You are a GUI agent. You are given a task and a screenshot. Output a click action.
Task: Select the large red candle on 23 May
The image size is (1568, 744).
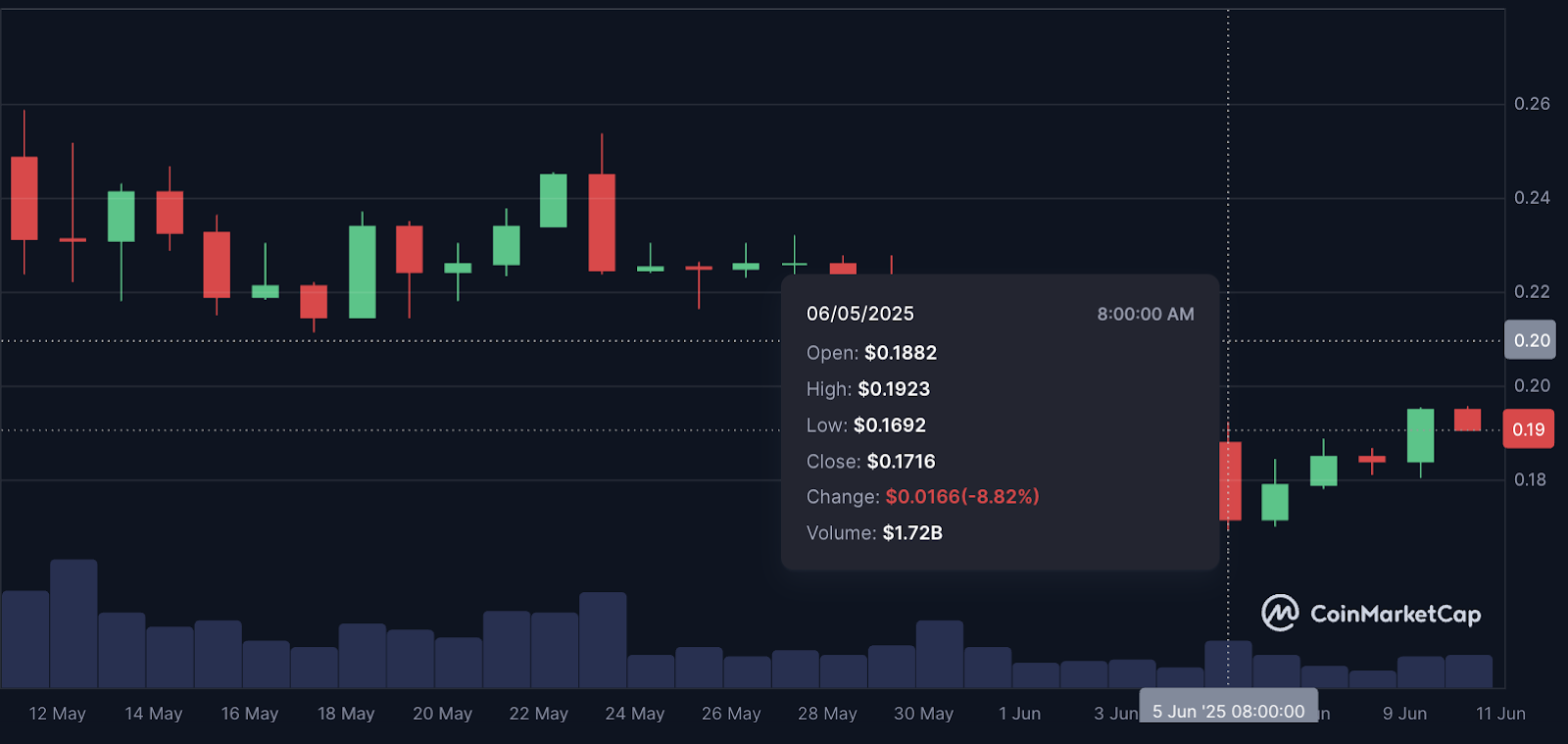[x=602, y=223]
